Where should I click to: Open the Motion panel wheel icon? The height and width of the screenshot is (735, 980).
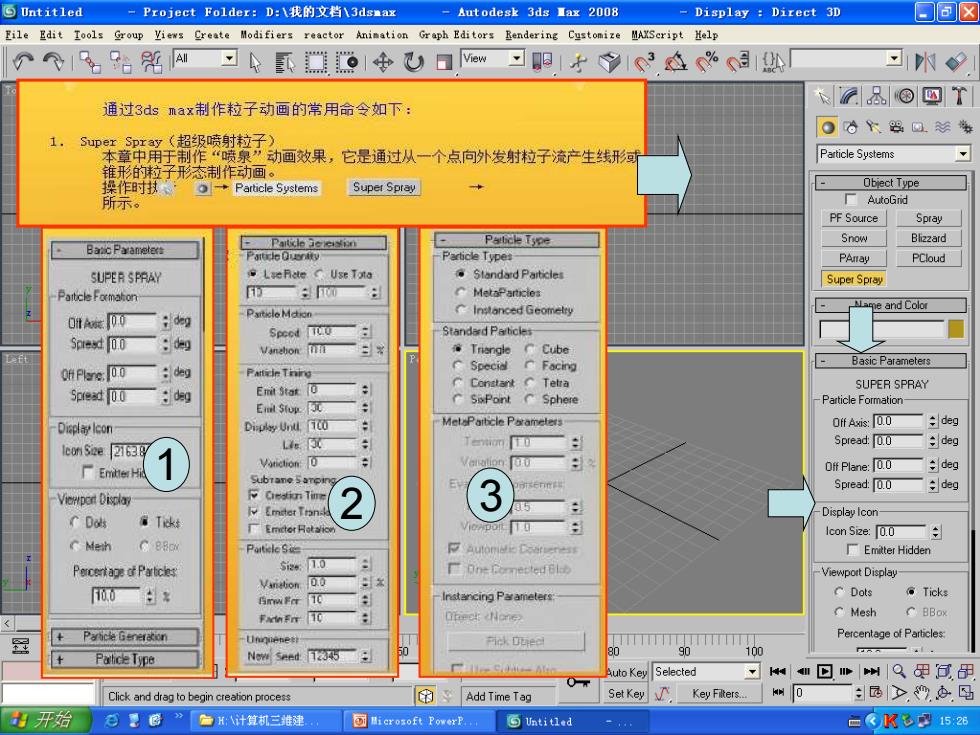coord(904,96)
